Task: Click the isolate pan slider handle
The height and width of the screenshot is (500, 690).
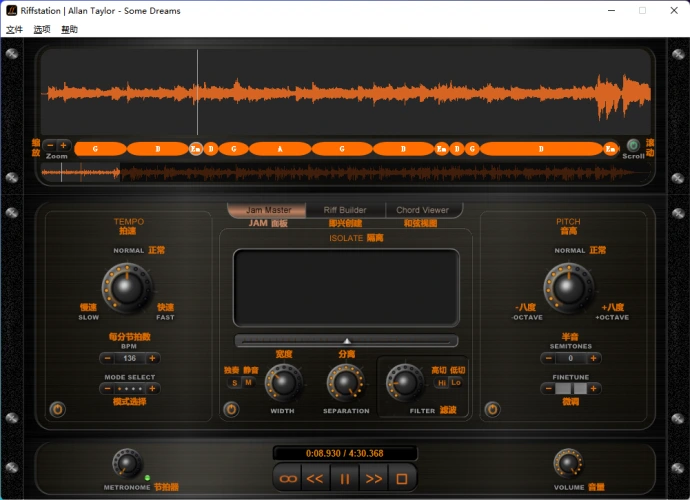Action: [347, 341]
